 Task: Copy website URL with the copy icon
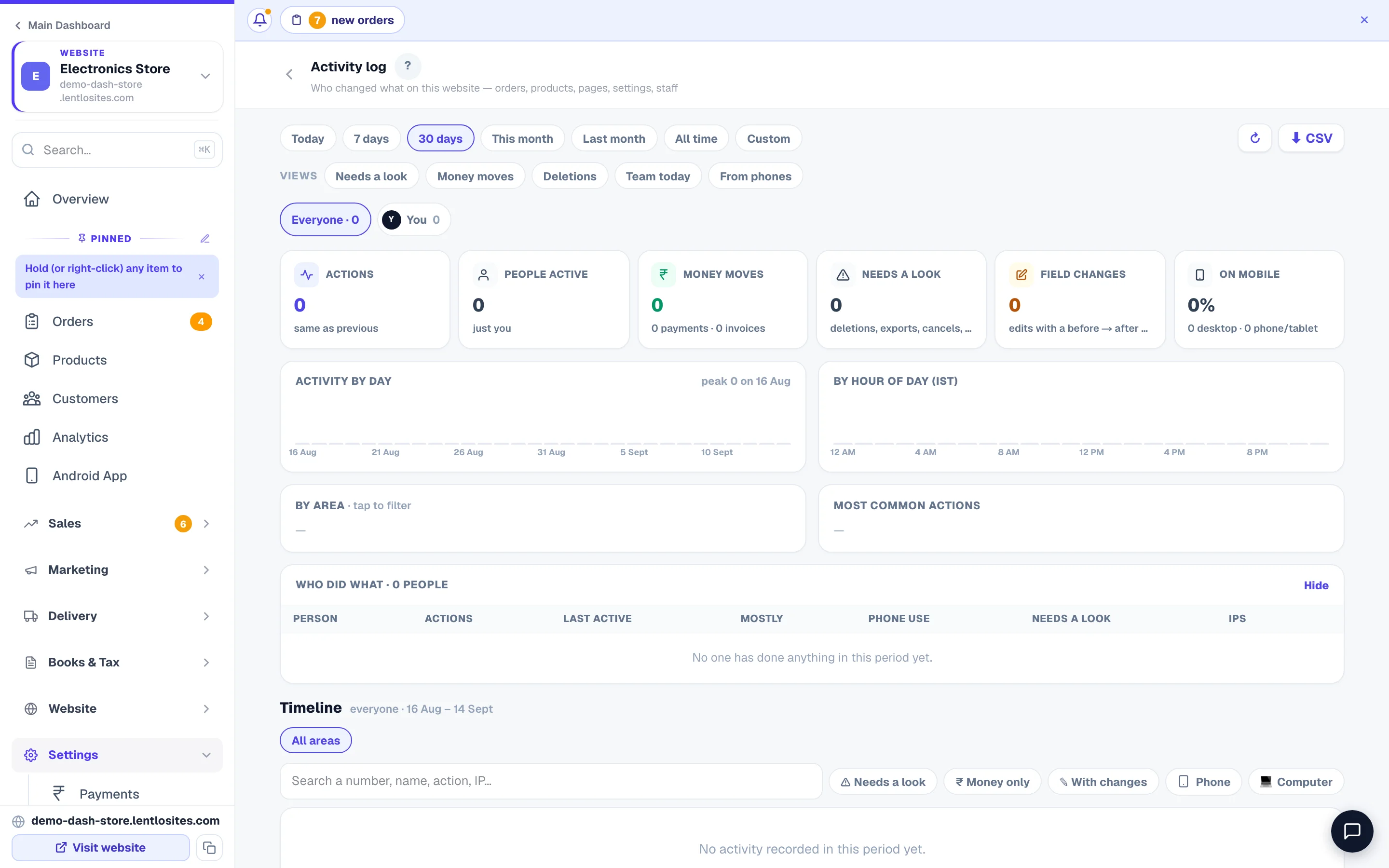209,847
